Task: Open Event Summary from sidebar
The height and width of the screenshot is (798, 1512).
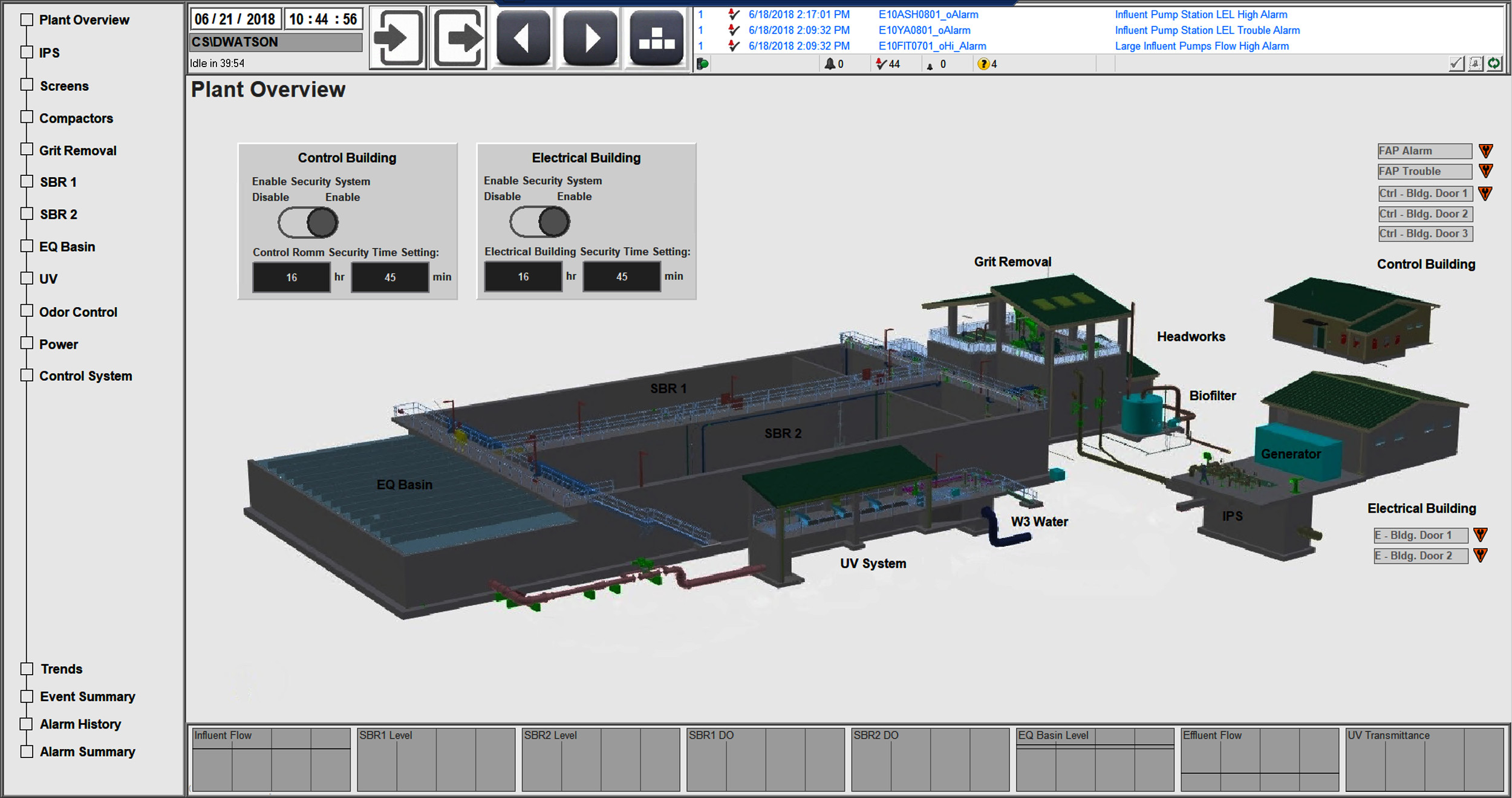Action: pyautogui.click(x=87, y=696)
